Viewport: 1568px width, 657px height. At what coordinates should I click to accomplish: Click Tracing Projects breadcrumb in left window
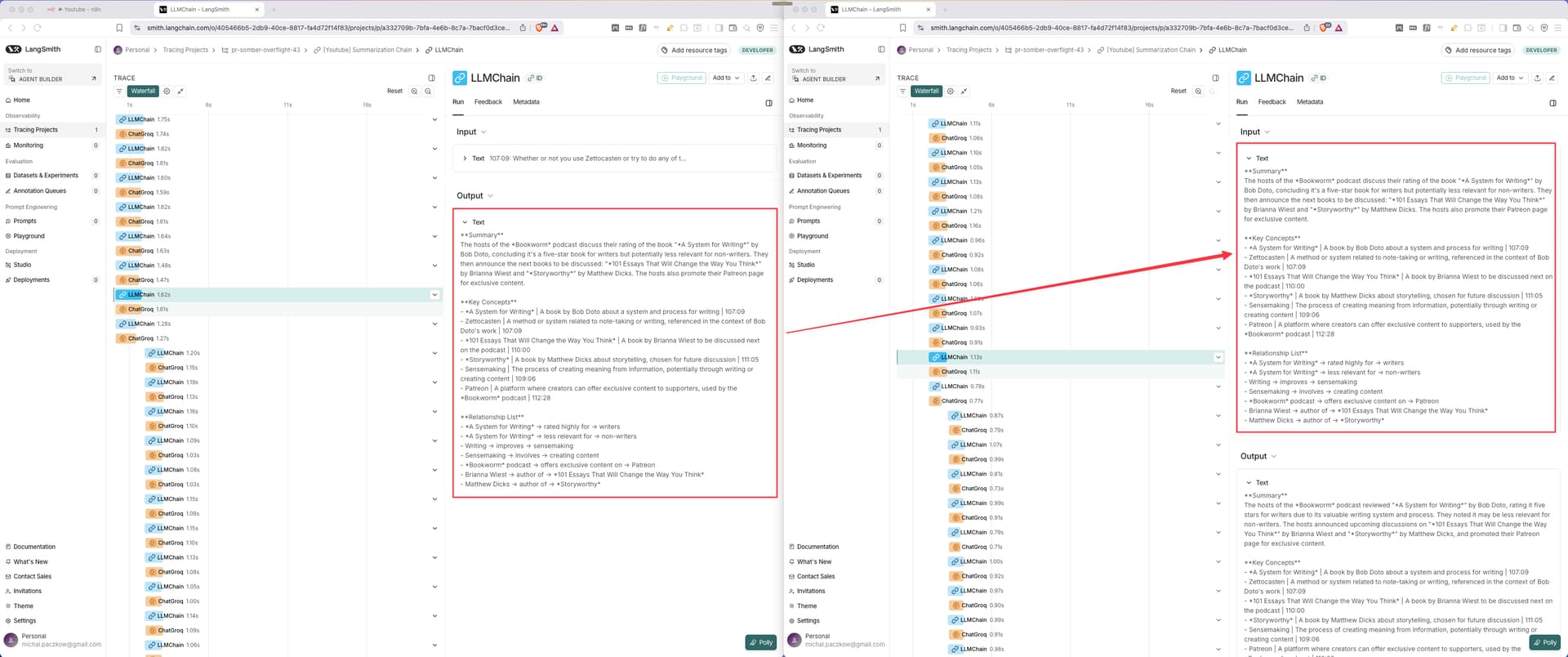[185, 50]
